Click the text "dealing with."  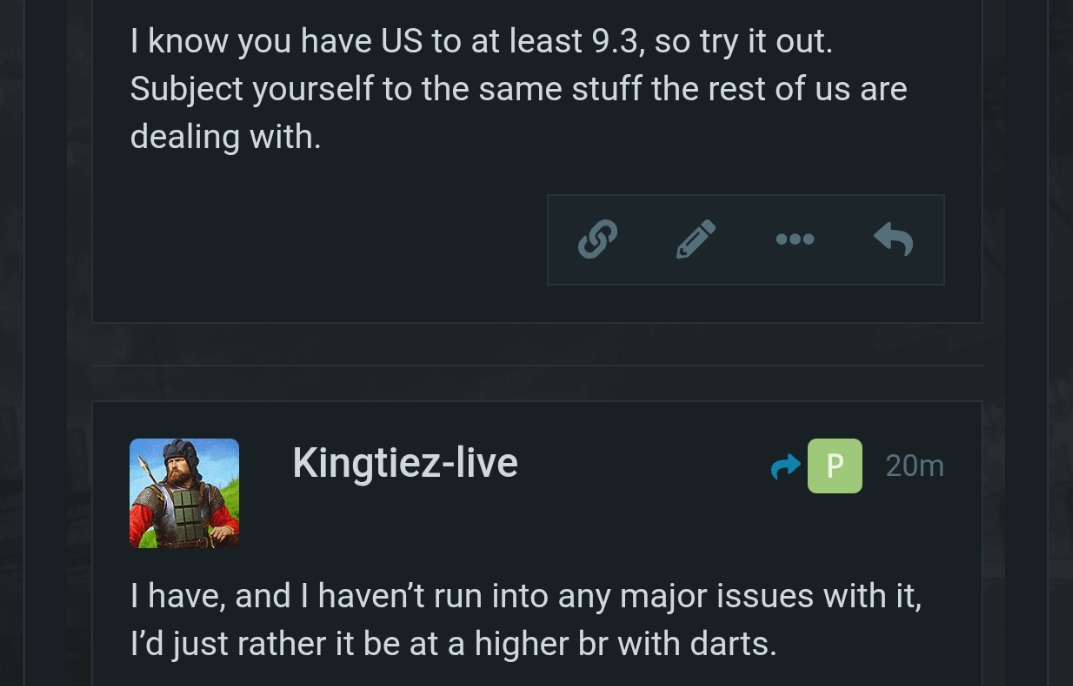[x=225, y=136]
